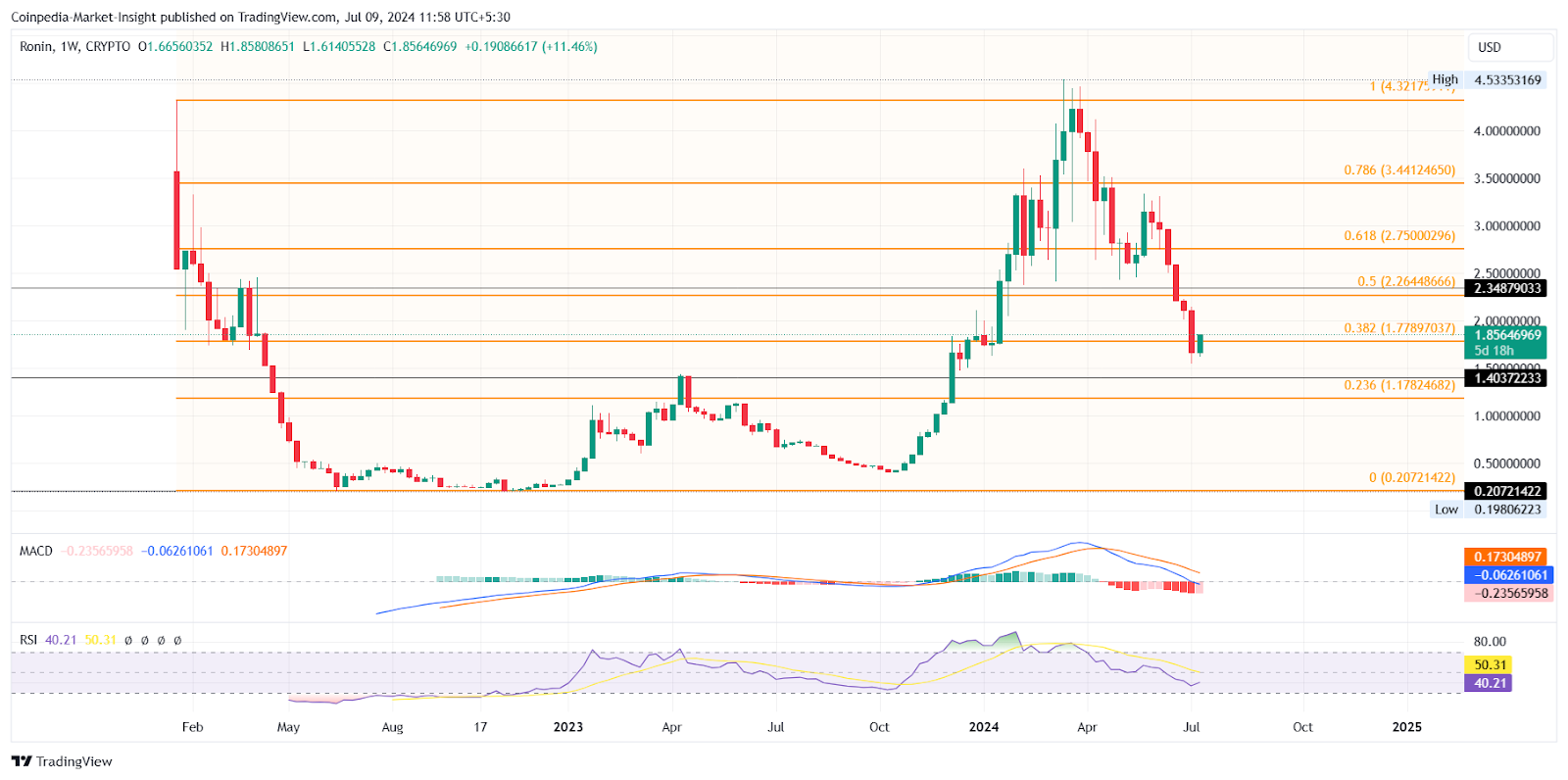The image size is (1568, 780).
Task: Click the close value C1.85646969 in the legend
Action: click(x=420, y=46)
